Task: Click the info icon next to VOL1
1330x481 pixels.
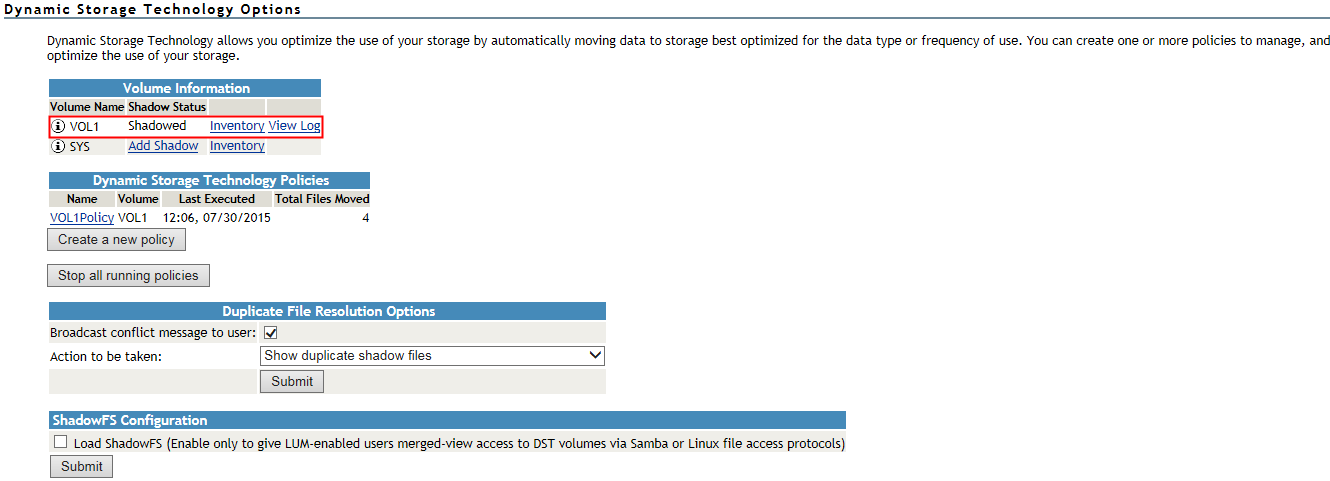Action: point(58,126)
